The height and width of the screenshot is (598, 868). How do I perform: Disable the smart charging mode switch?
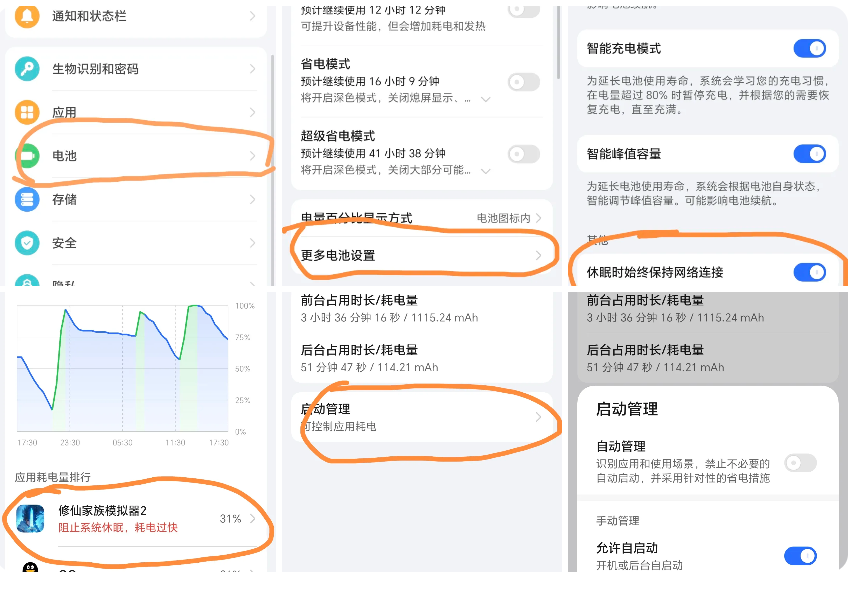pos(809,48)
